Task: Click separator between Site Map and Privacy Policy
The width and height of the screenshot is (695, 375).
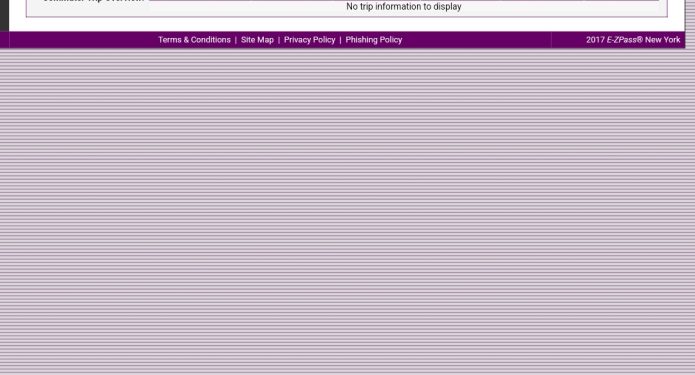Action: click(279, 40)
